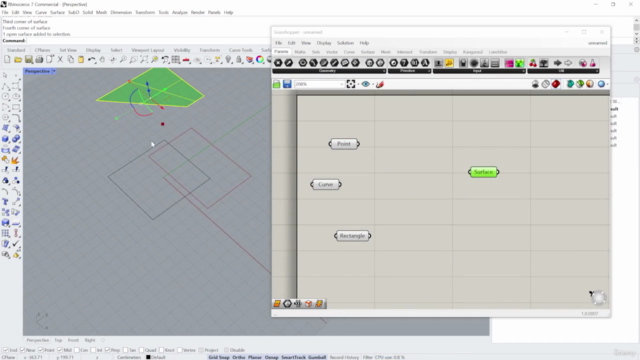Click the black arrow icon in Grasshopper Util group
This screenshot has width=640, height=360.
point(558,63)
